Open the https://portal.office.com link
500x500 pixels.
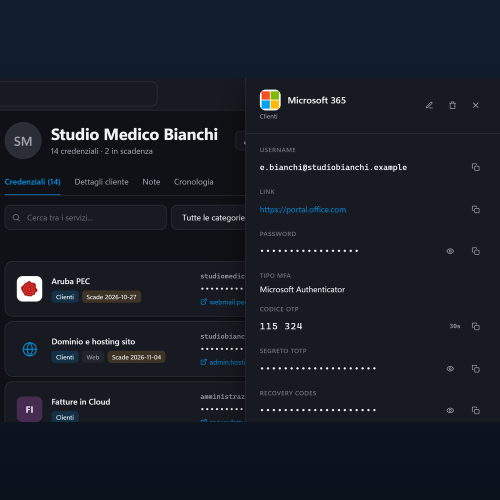point(303,210)
